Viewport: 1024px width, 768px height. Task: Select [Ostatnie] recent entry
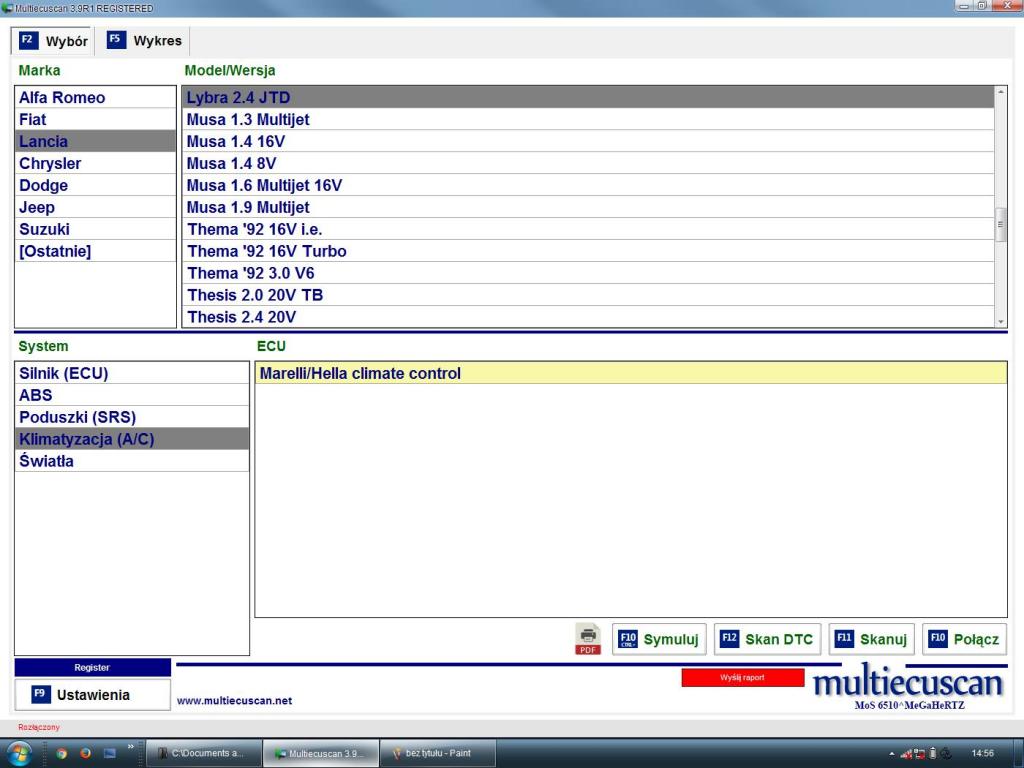click(95, 251)
